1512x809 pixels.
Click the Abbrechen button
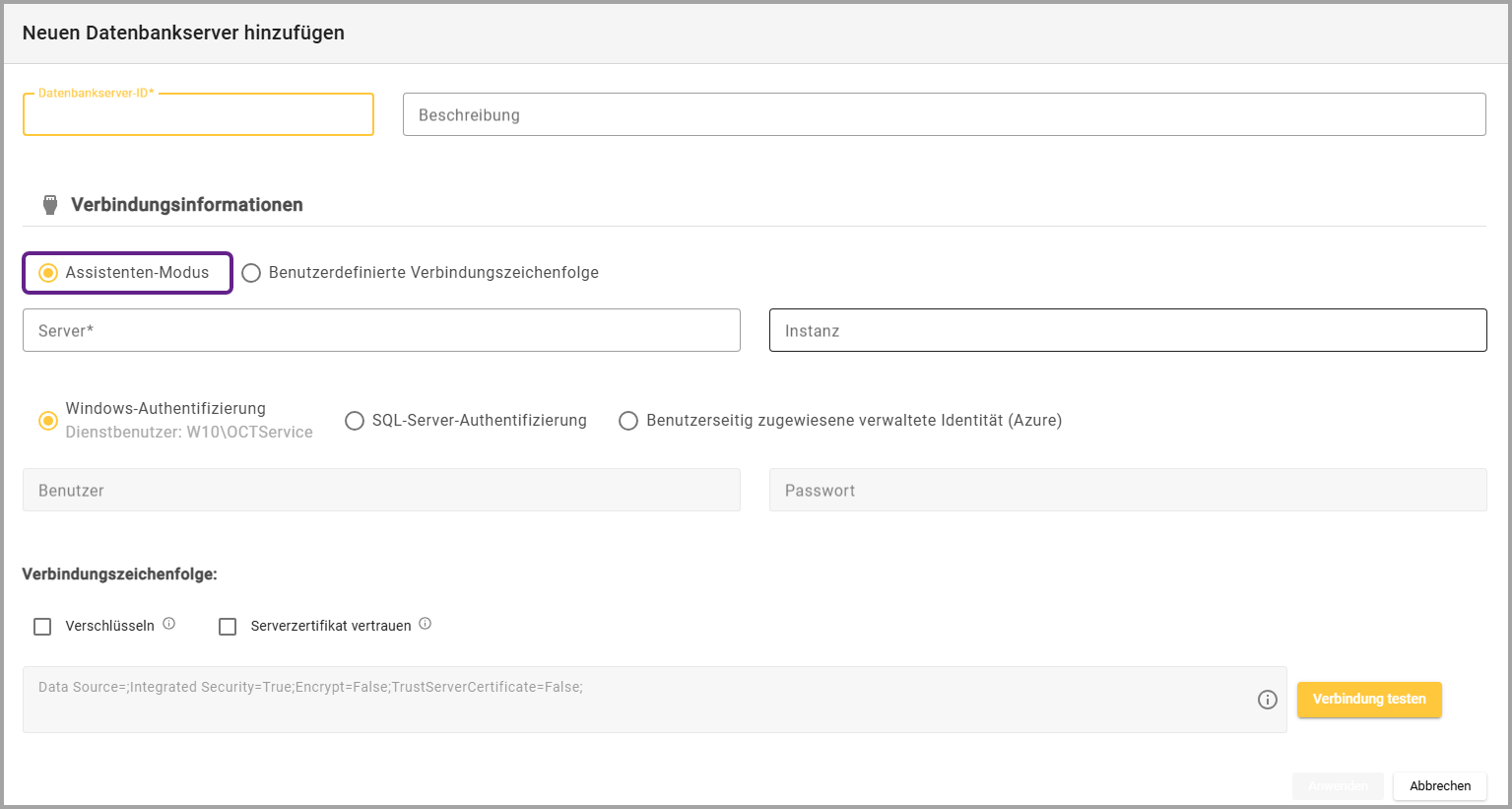[x=1439, y=785]
